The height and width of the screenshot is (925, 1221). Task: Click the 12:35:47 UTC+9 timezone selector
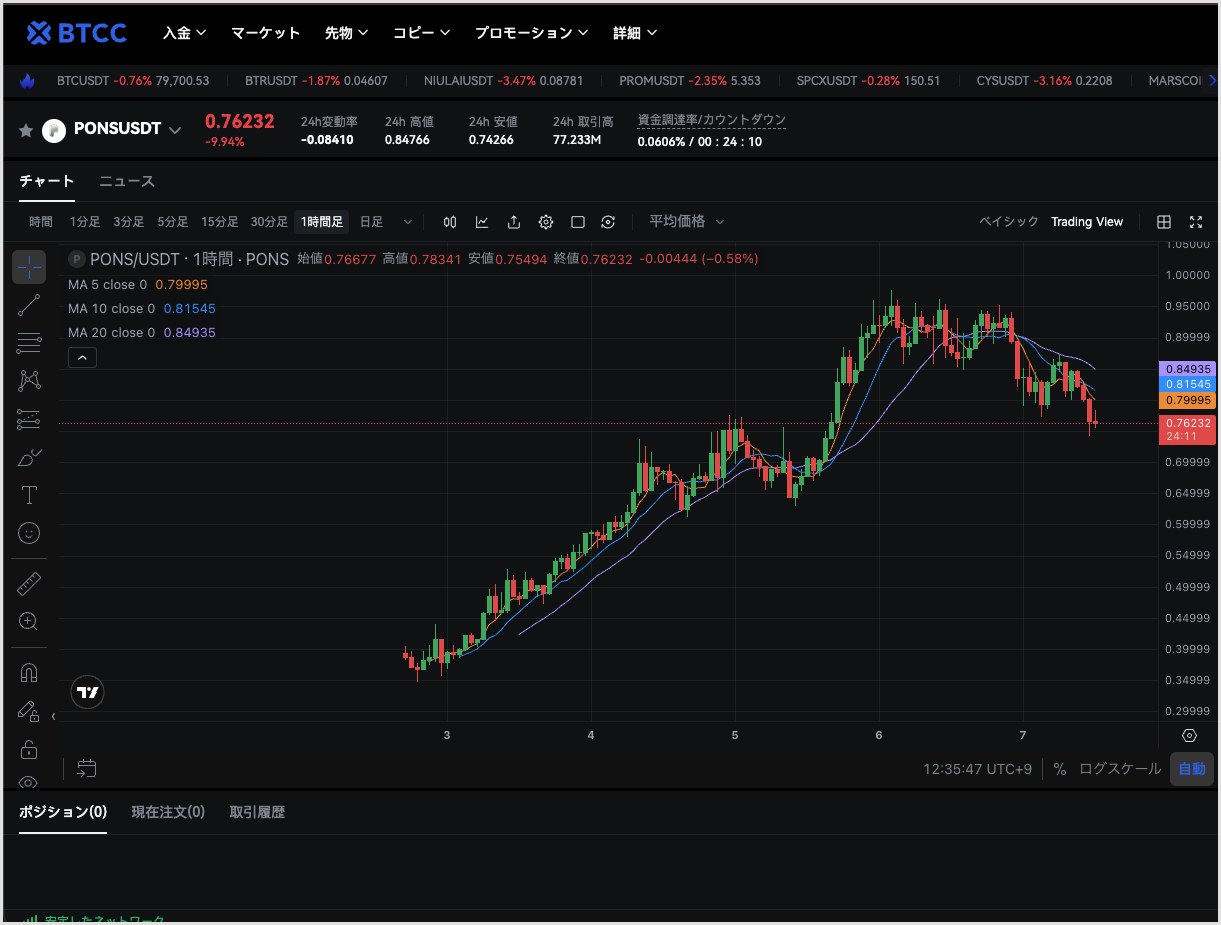point(979,769)
